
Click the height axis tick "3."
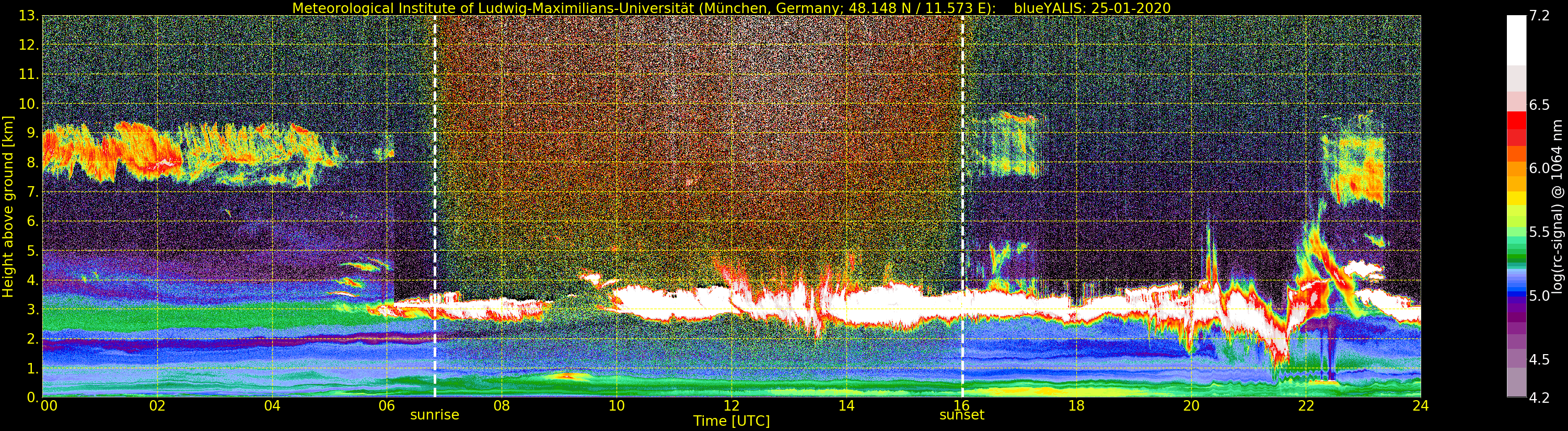tap(33, 309)
